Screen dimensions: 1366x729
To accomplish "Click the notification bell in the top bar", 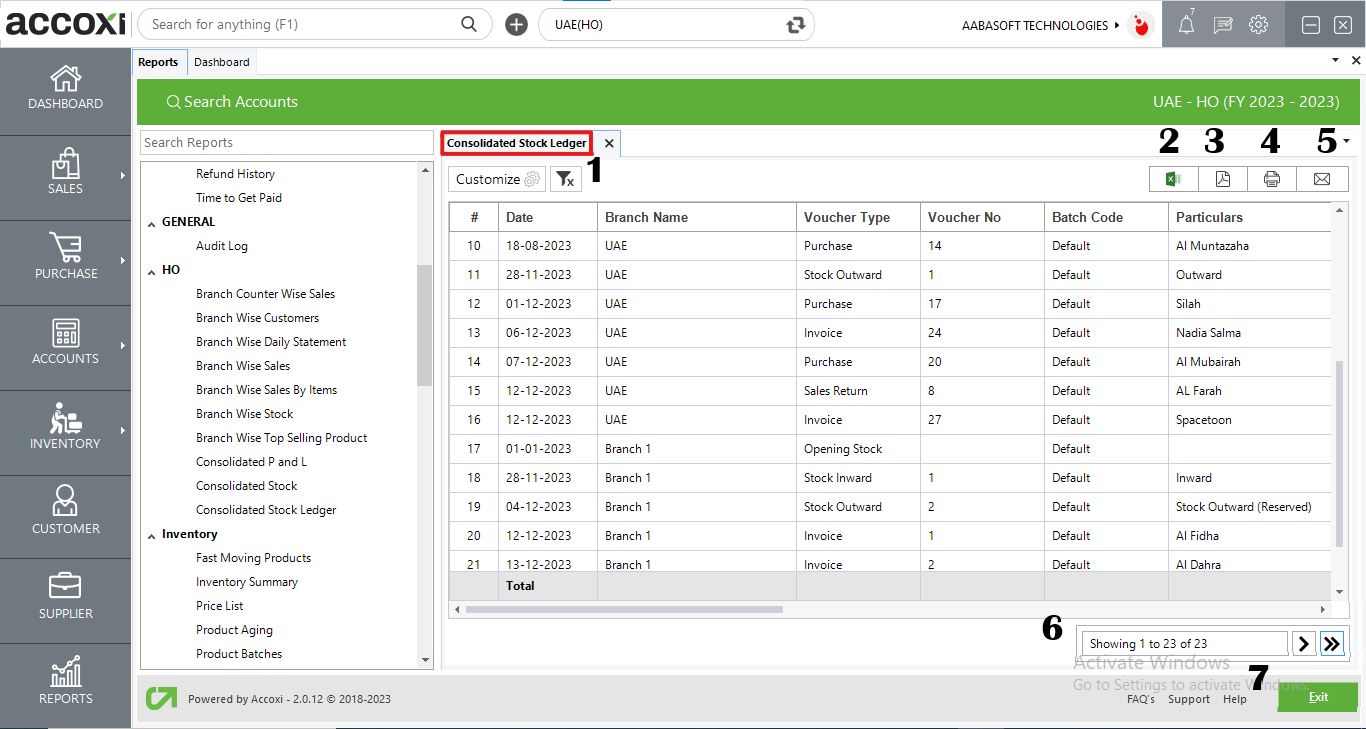I will tap(1185, 24).
